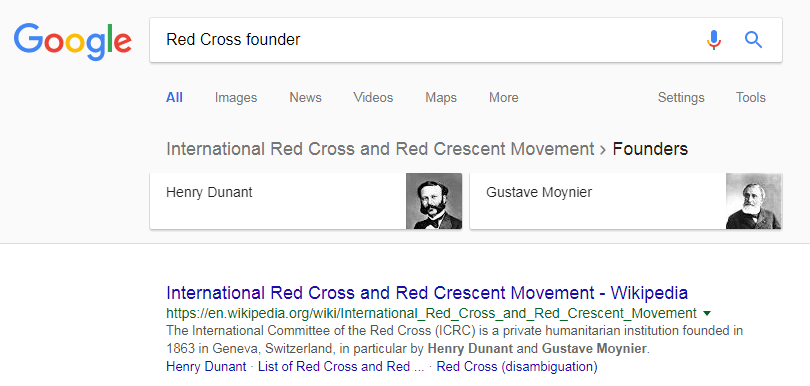
Task: Open the search Tools options
Action: (x=751, y=98)
